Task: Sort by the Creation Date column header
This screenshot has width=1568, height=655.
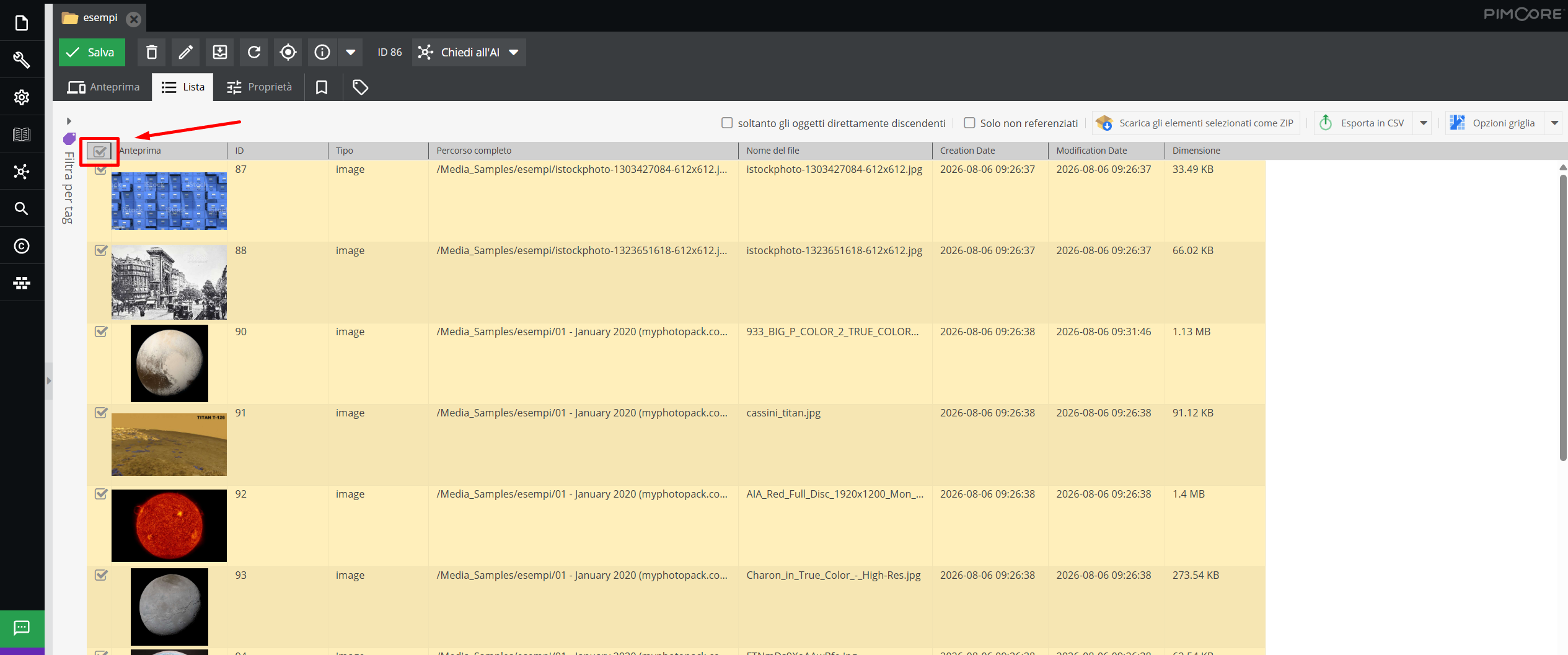Action: [x=990, y=151]
